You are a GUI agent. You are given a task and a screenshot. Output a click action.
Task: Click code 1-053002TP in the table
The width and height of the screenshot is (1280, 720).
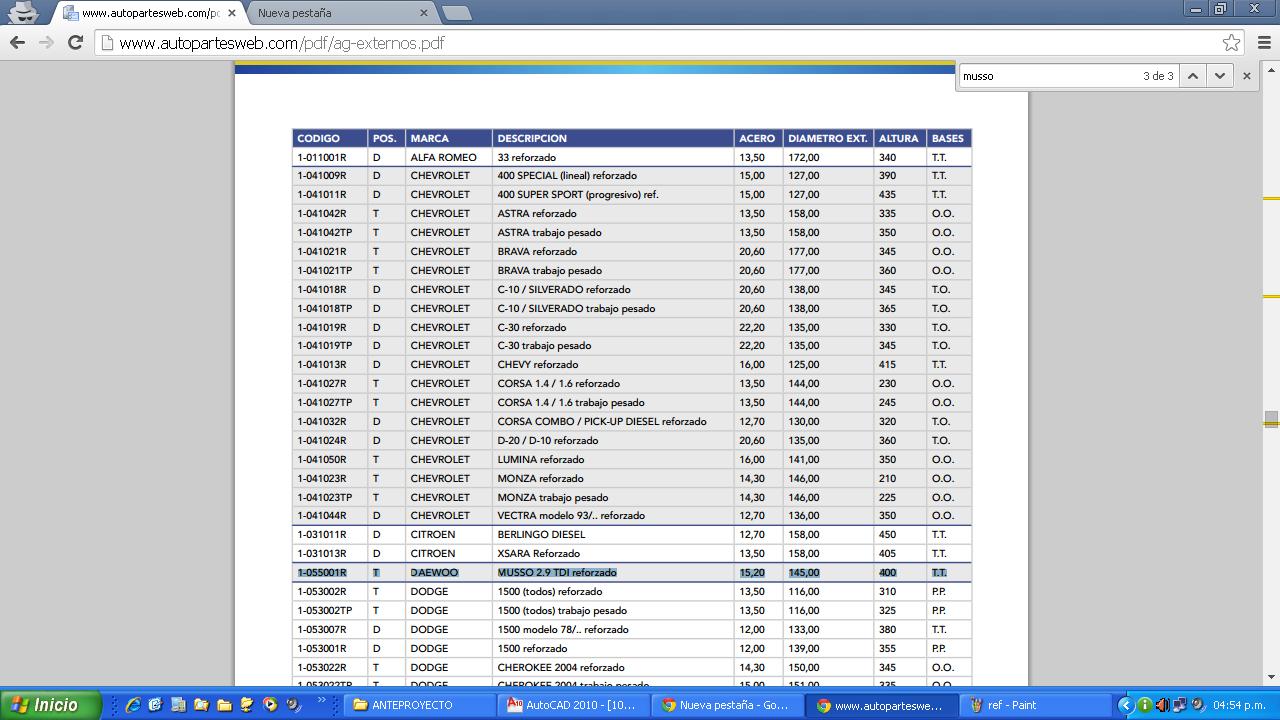click(x=325, y=610)
